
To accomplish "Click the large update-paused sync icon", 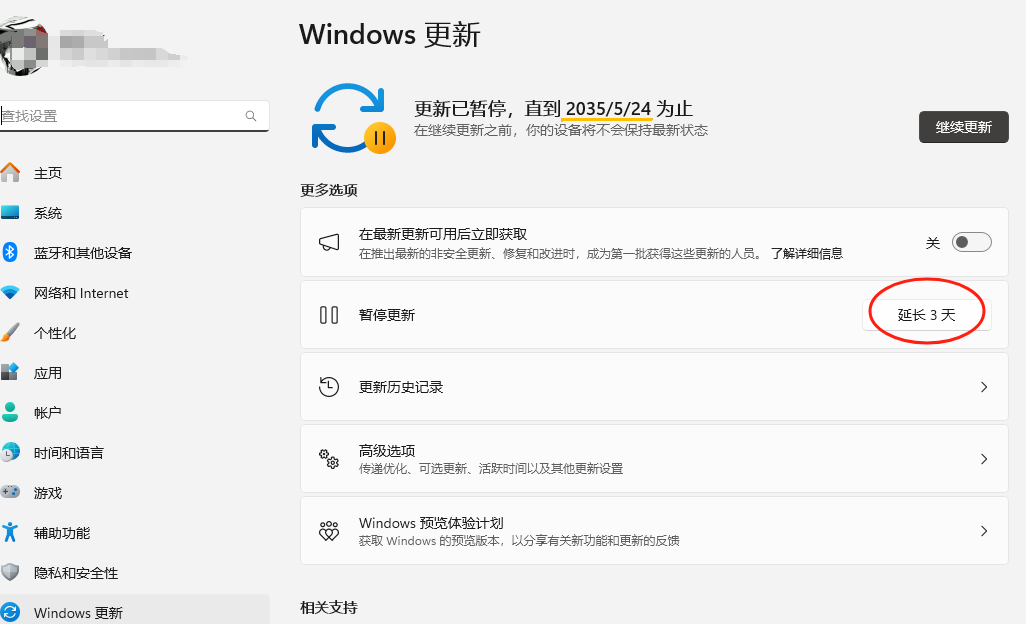I will click(x=353, y=118).
